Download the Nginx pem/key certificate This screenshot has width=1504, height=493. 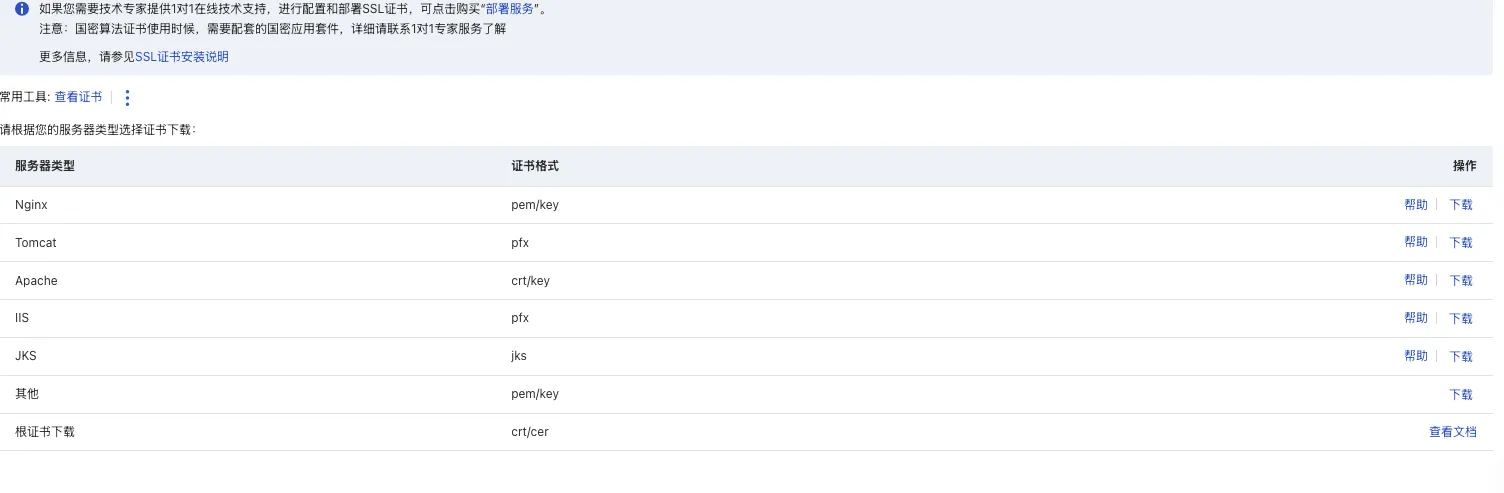[1460, 205]
